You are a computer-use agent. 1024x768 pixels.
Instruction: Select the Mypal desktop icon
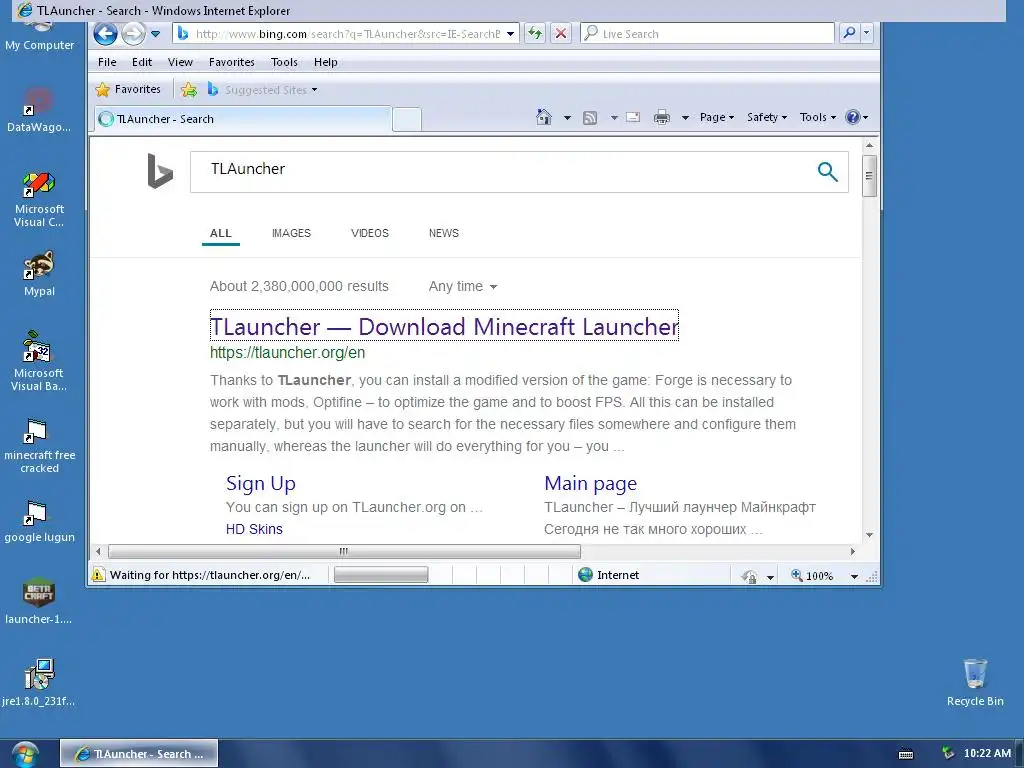point(39,274)
